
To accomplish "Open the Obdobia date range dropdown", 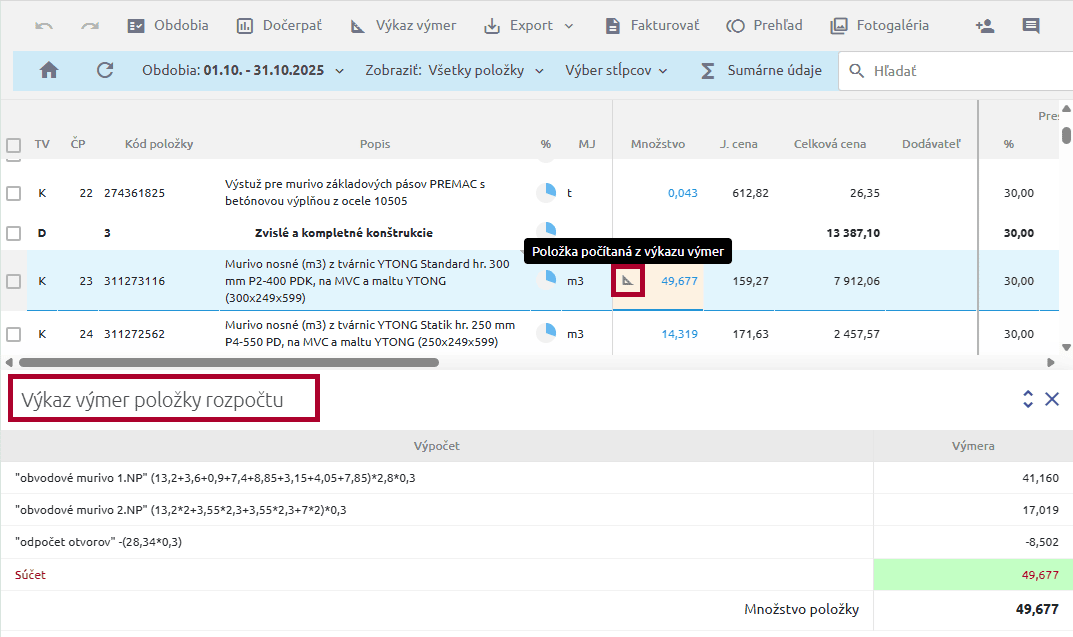I will 243,71.
